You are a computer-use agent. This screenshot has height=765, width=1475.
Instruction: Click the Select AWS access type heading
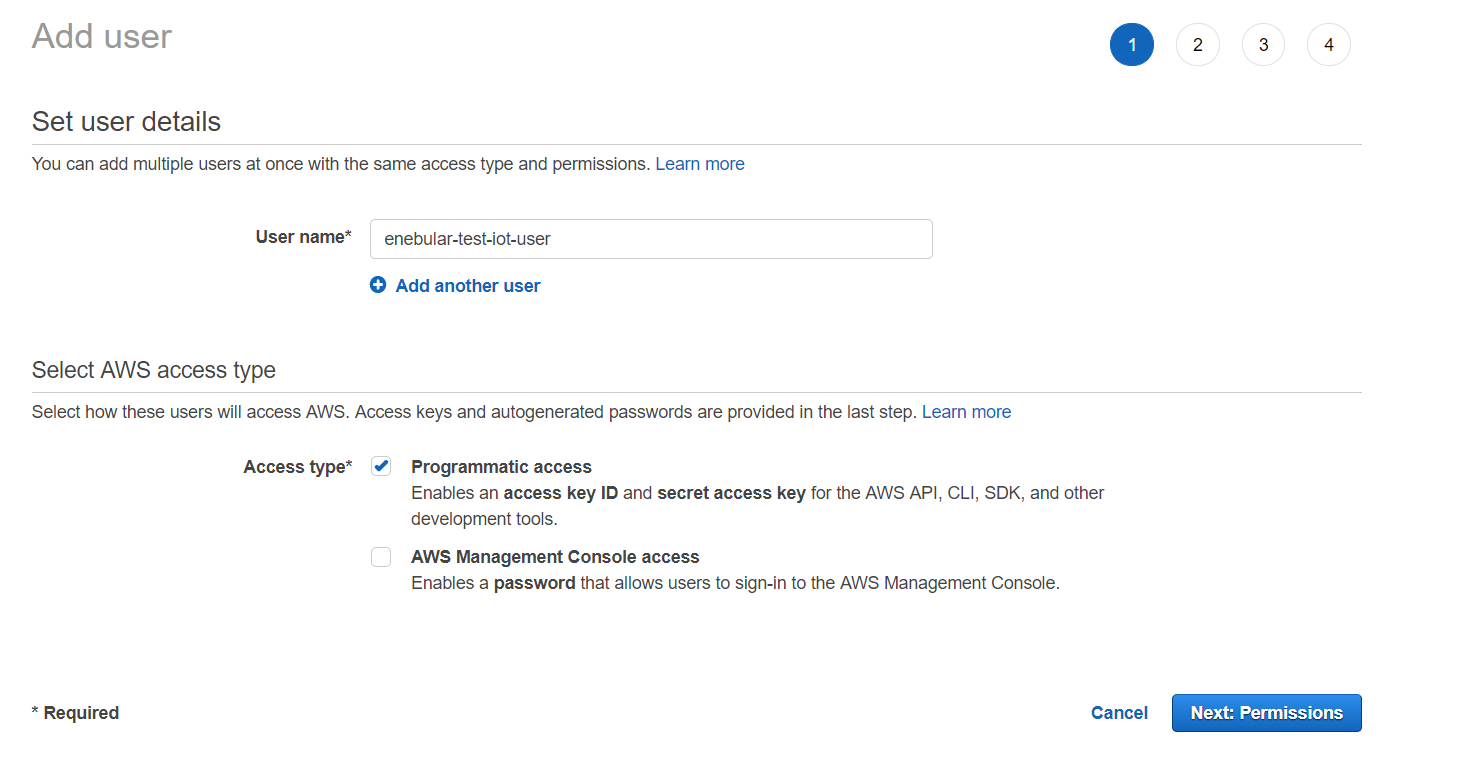(154, 370)
